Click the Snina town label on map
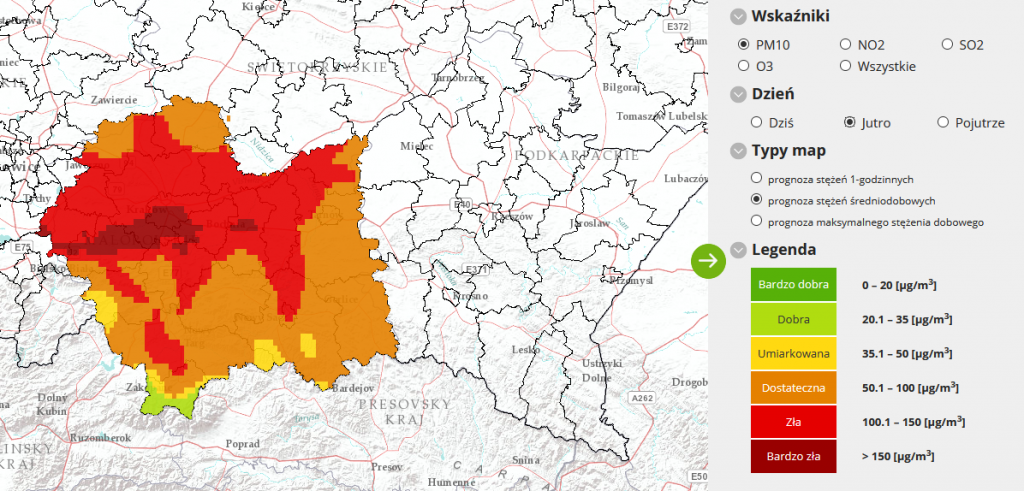Viewport: 1024px width, 491px height. point(526,460)
